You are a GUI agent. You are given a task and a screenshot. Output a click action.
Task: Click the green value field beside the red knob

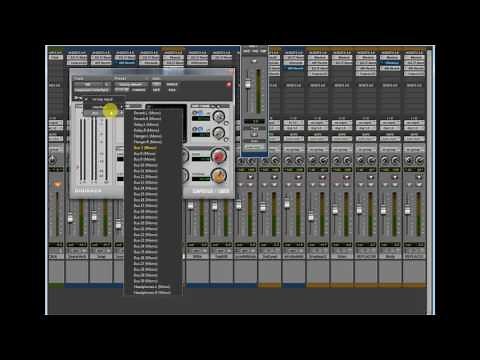coord(201,159)
